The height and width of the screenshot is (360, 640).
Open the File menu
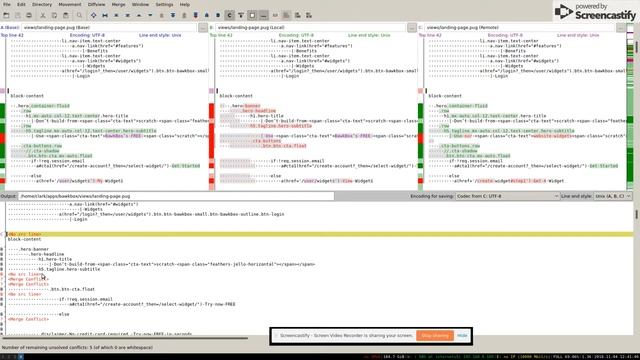pos(7,4)
